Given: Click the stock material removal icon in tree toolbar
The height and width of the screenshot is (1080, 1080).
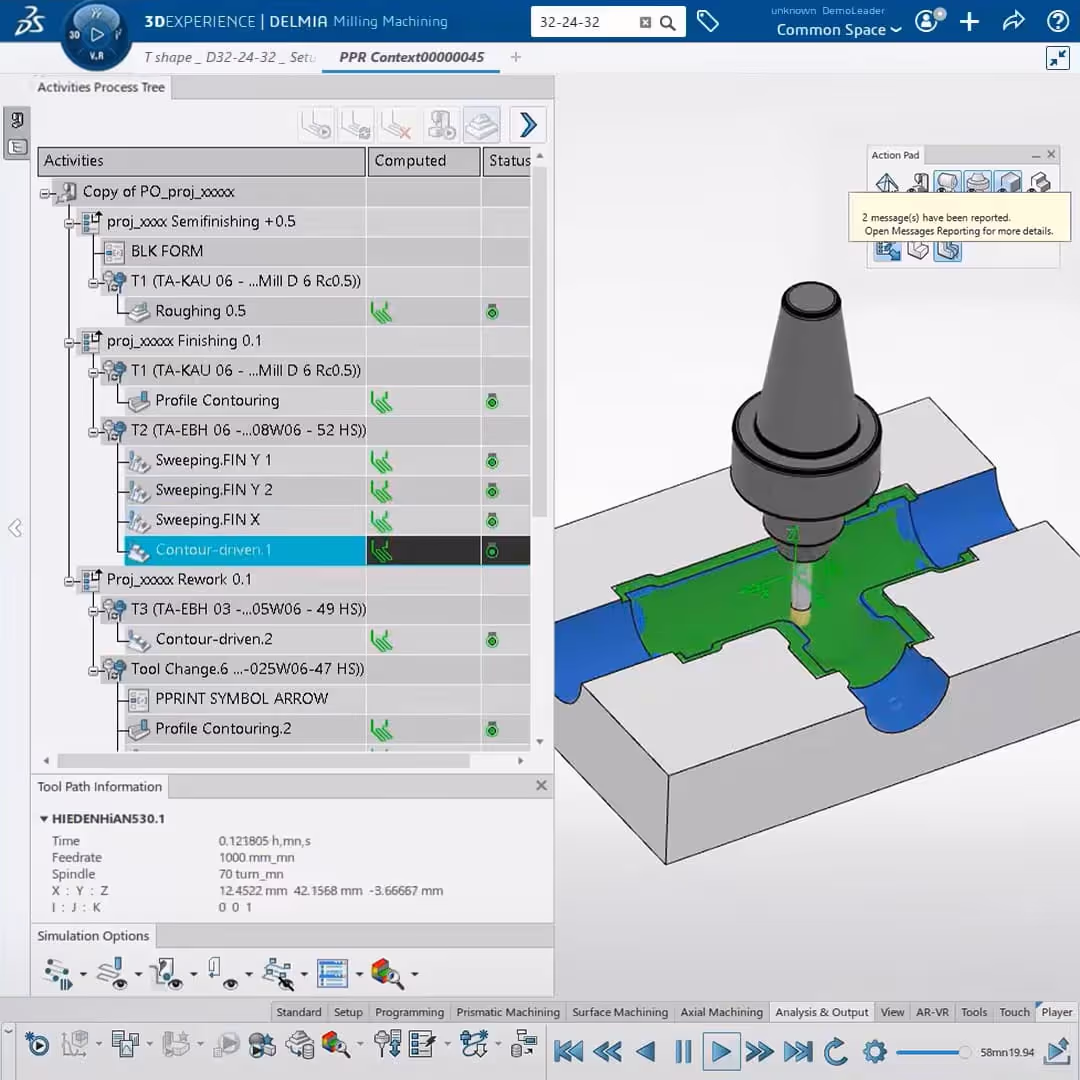Looking at the screenshot, I should [x=481, y=125].
